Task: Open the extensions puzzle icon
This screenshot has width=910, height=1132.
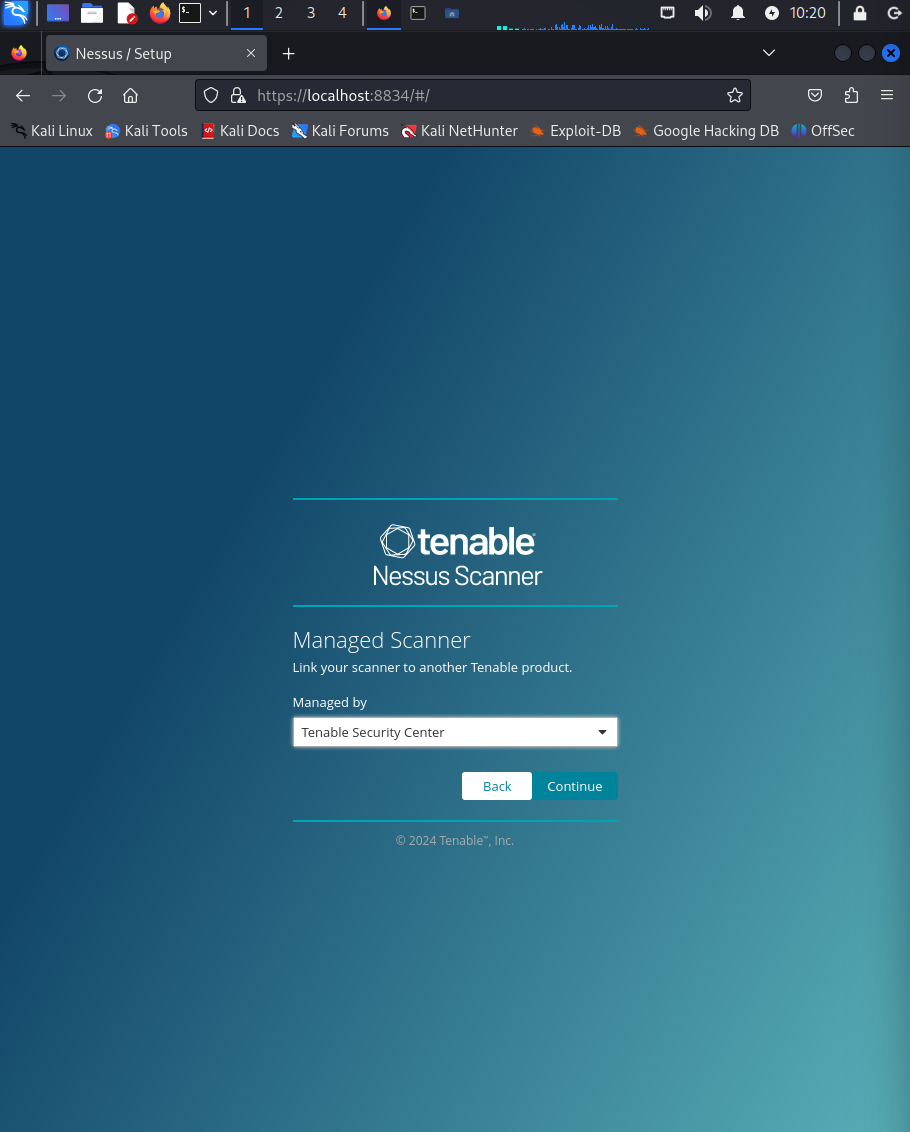Action: 852,95
